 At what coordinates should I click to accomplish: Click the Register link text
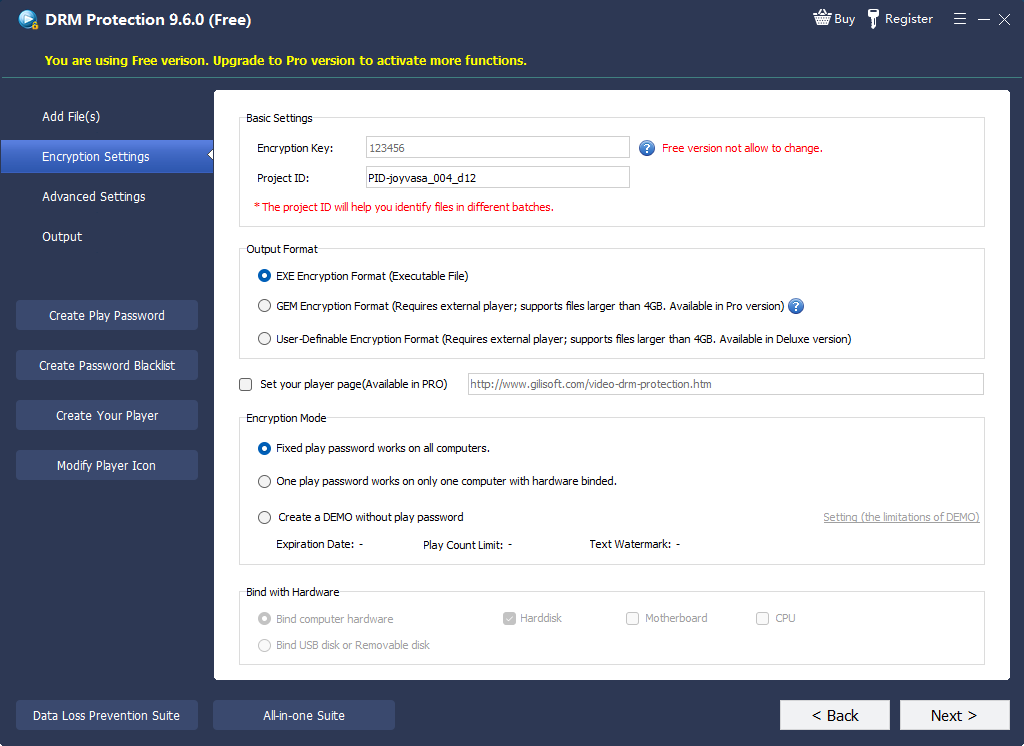coord(908,19)
